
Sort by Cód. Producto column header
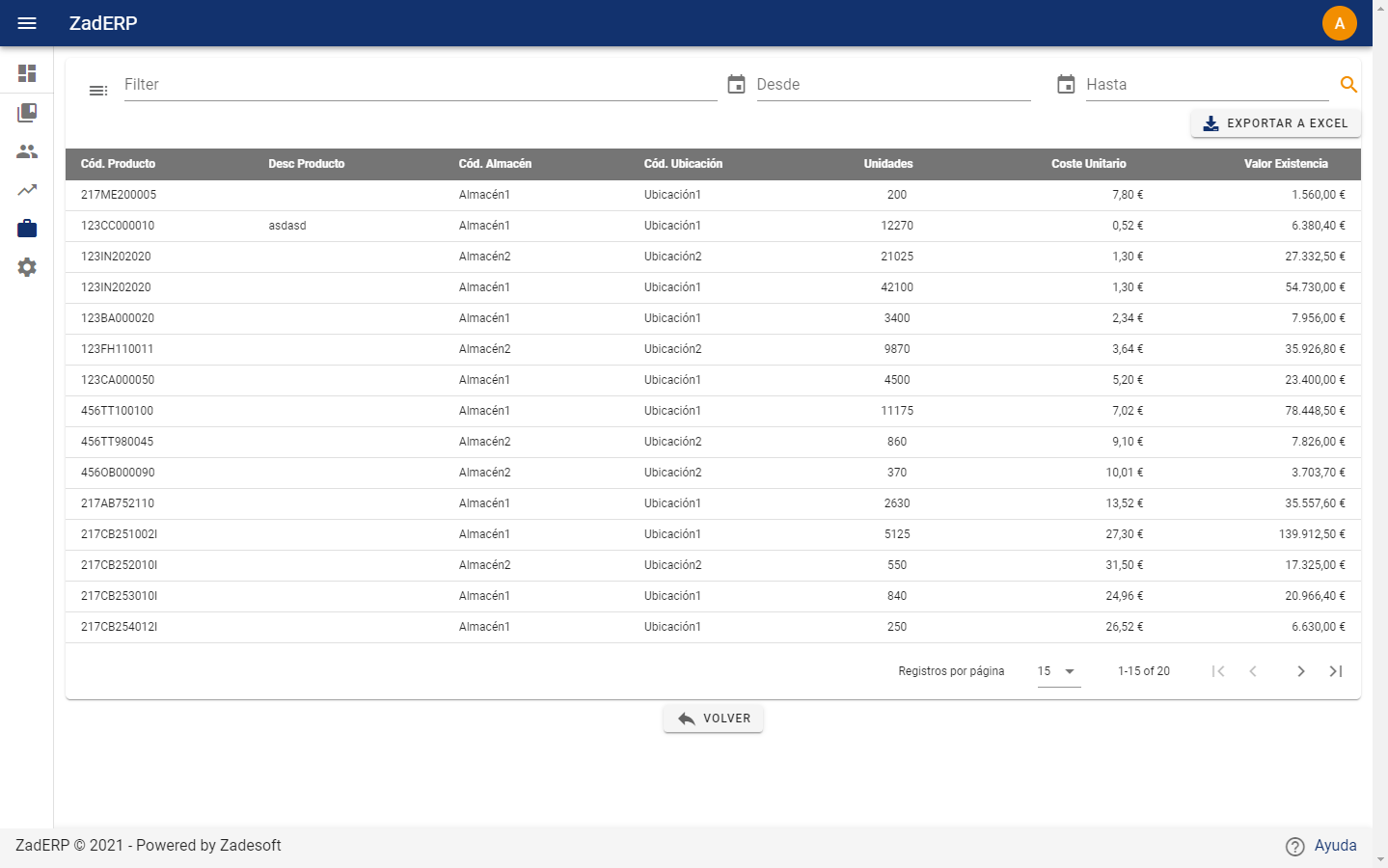(x=118, y=164)
